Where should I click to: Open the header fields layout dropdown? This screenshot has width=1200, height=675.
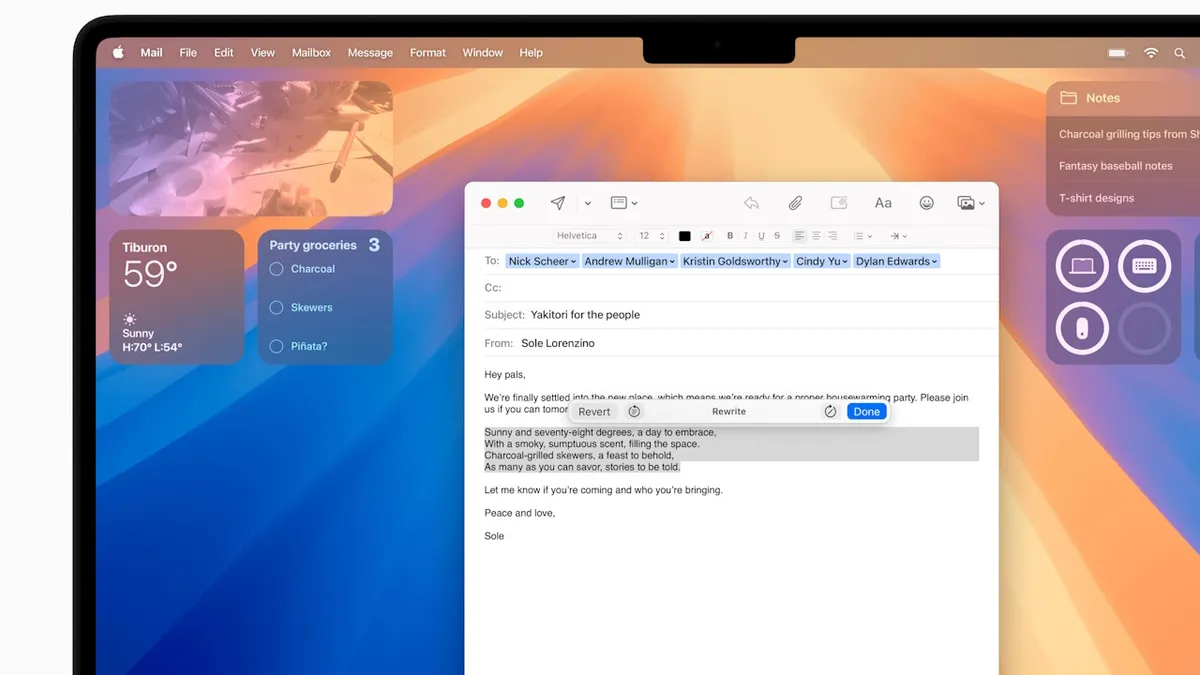pos(624,203)
